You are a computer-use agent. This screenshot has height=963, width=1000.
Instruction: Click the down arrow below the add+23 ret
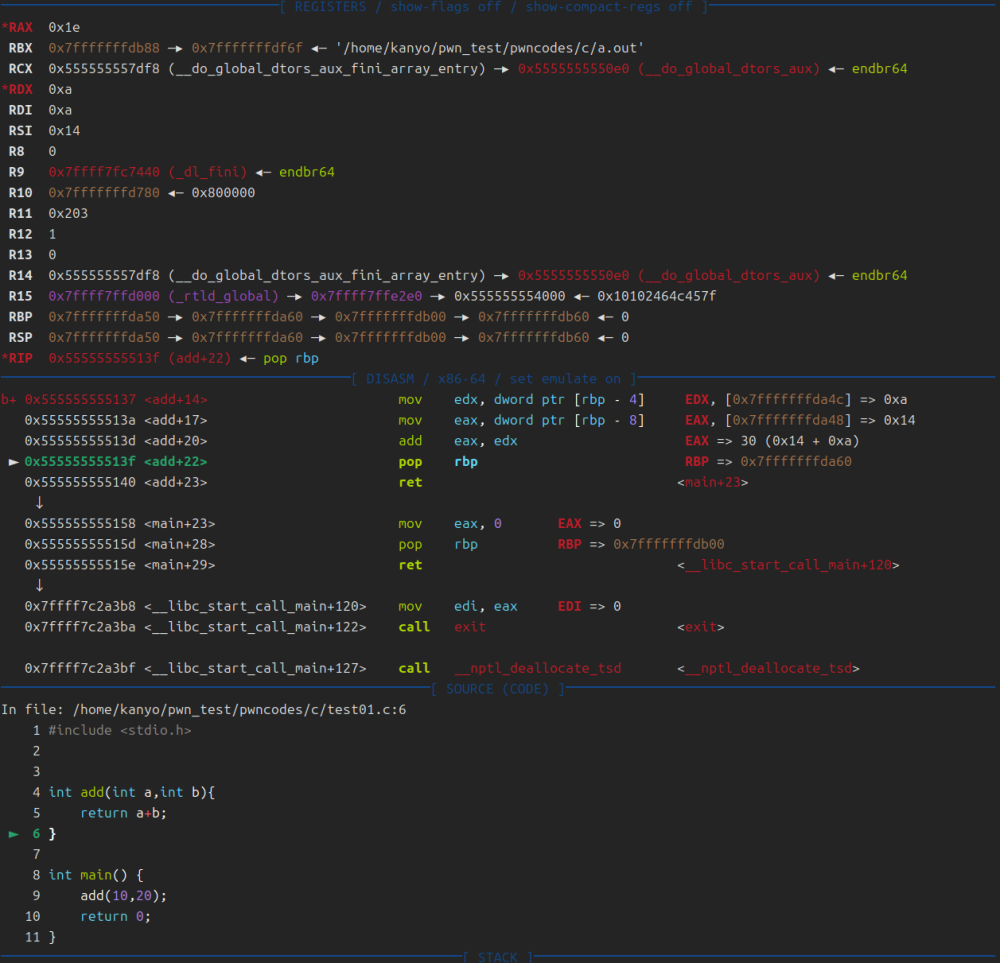point(39,503)
